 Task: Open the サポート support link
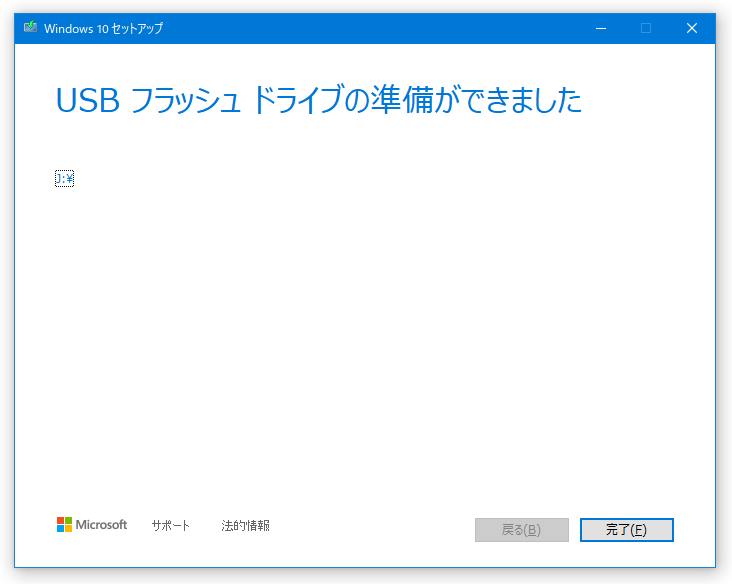tap(170, 526)
